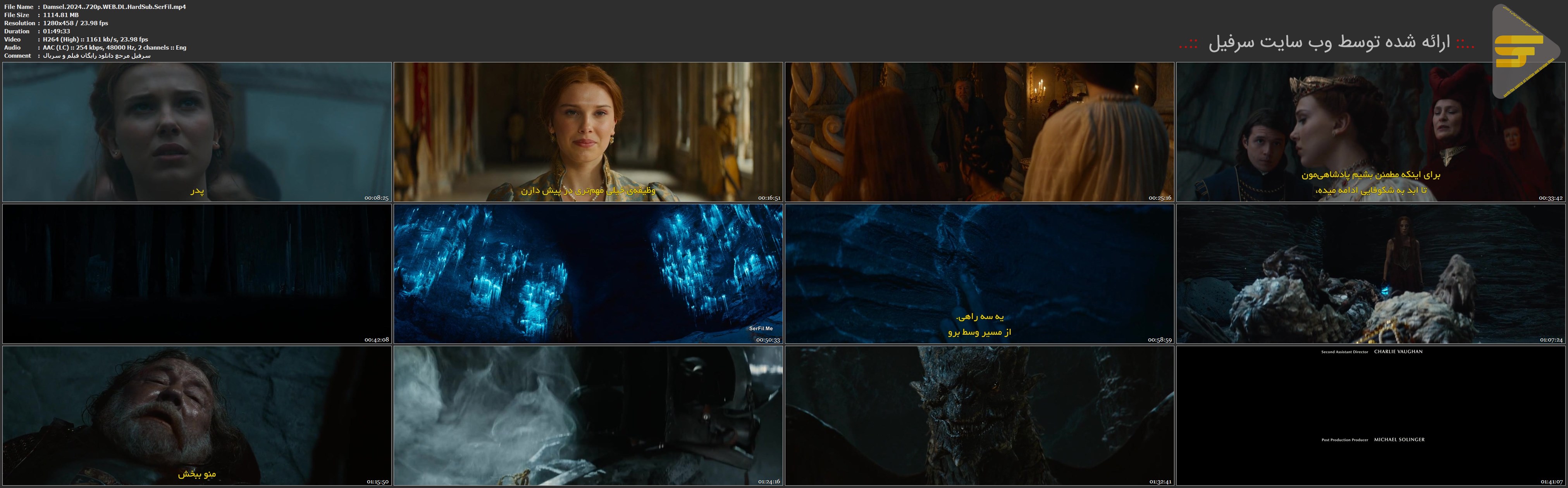Click the SerFil yellow logo icon
Image resolution: width=1568 pixels, height=488 pixels.
tap(1519, 51)
